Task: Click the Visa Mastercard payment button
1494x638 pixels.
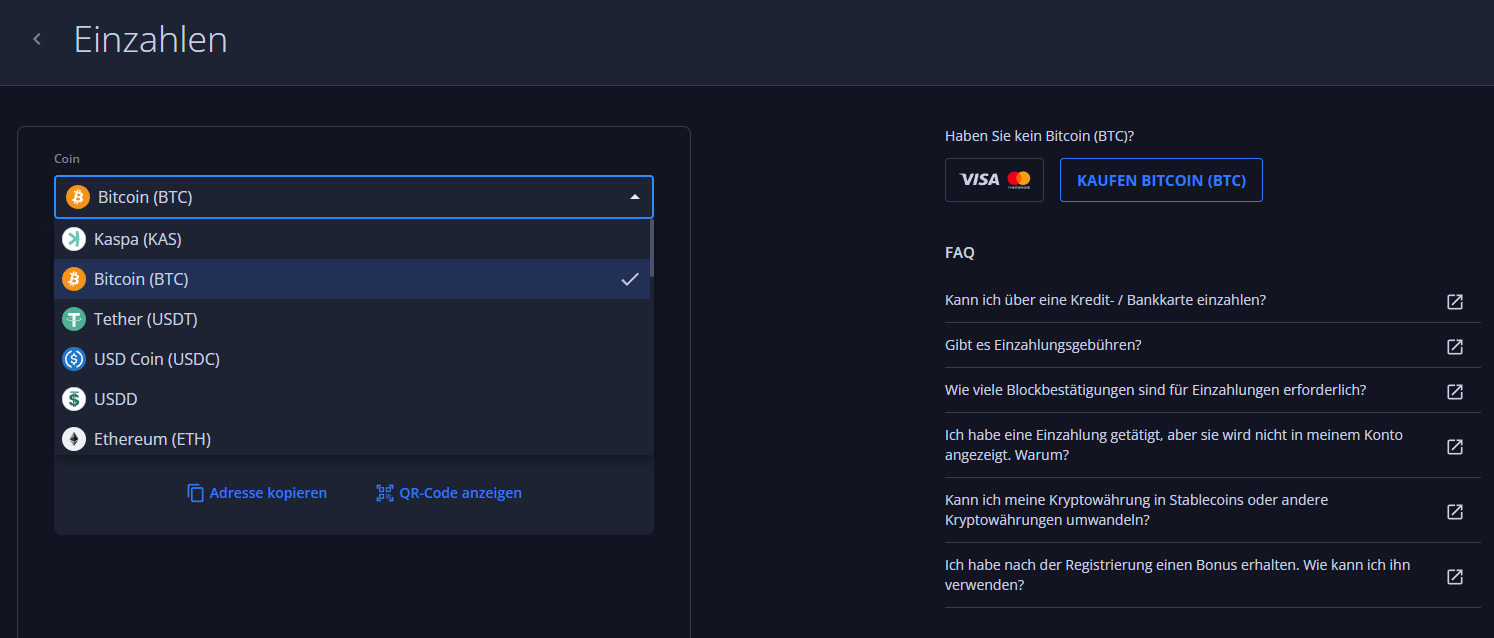Action: click(994, 180)
